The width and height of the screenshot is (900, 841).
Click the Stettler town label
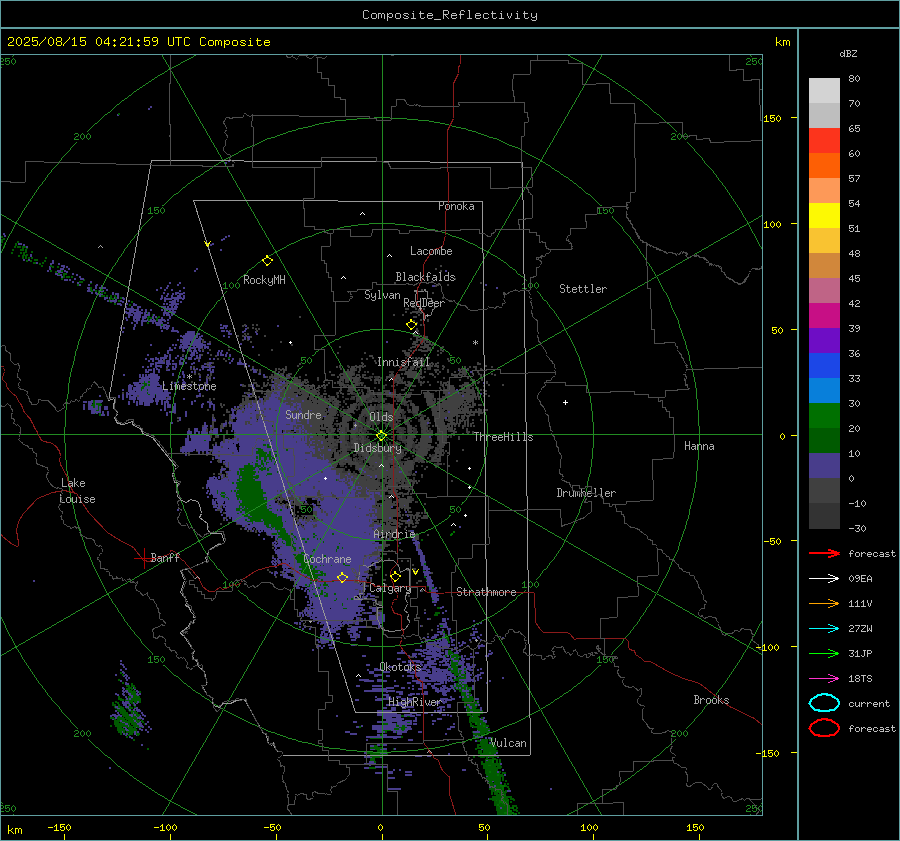583,289
